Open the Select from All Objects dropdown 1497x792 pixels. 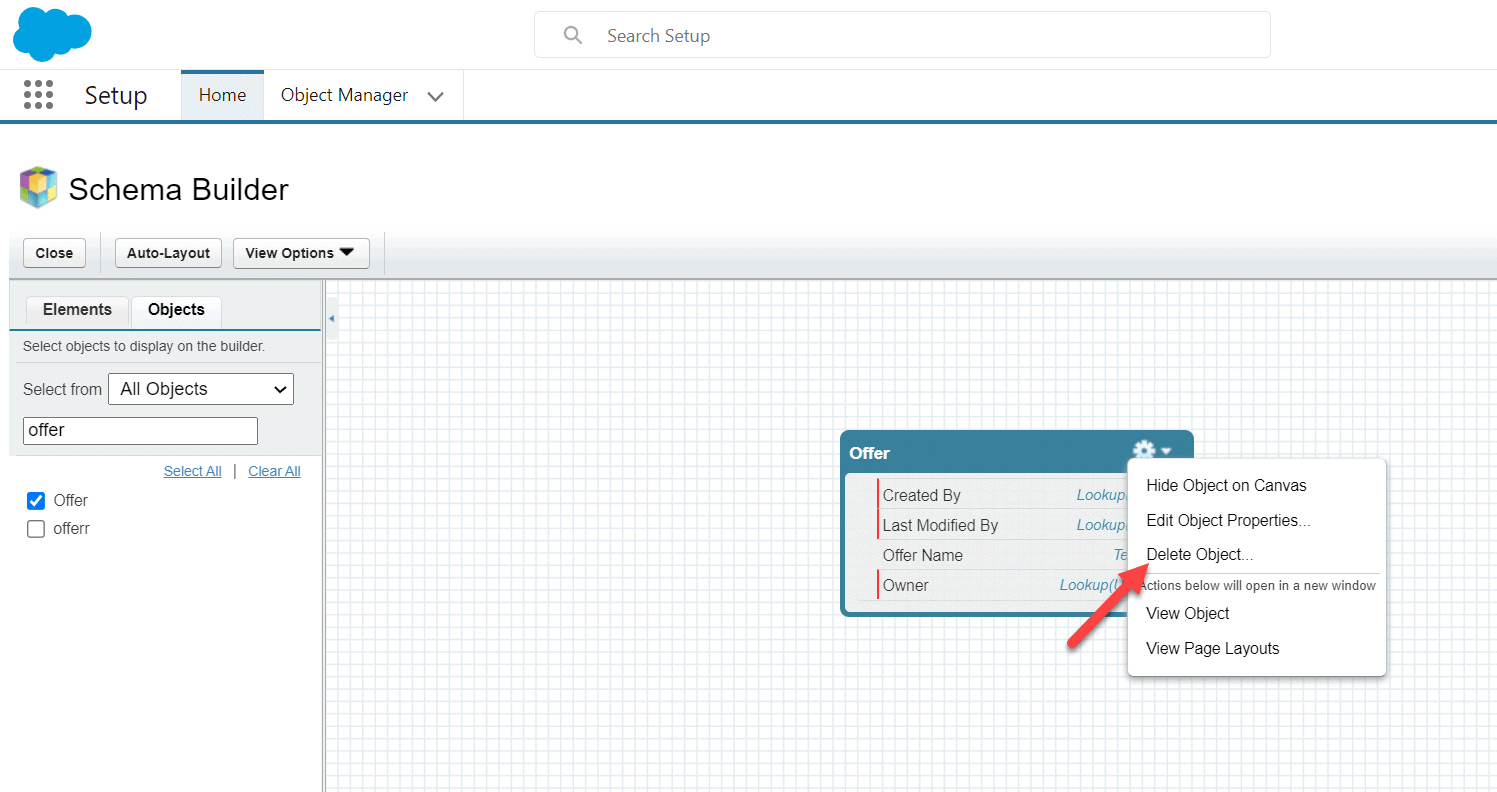point(200,389)
